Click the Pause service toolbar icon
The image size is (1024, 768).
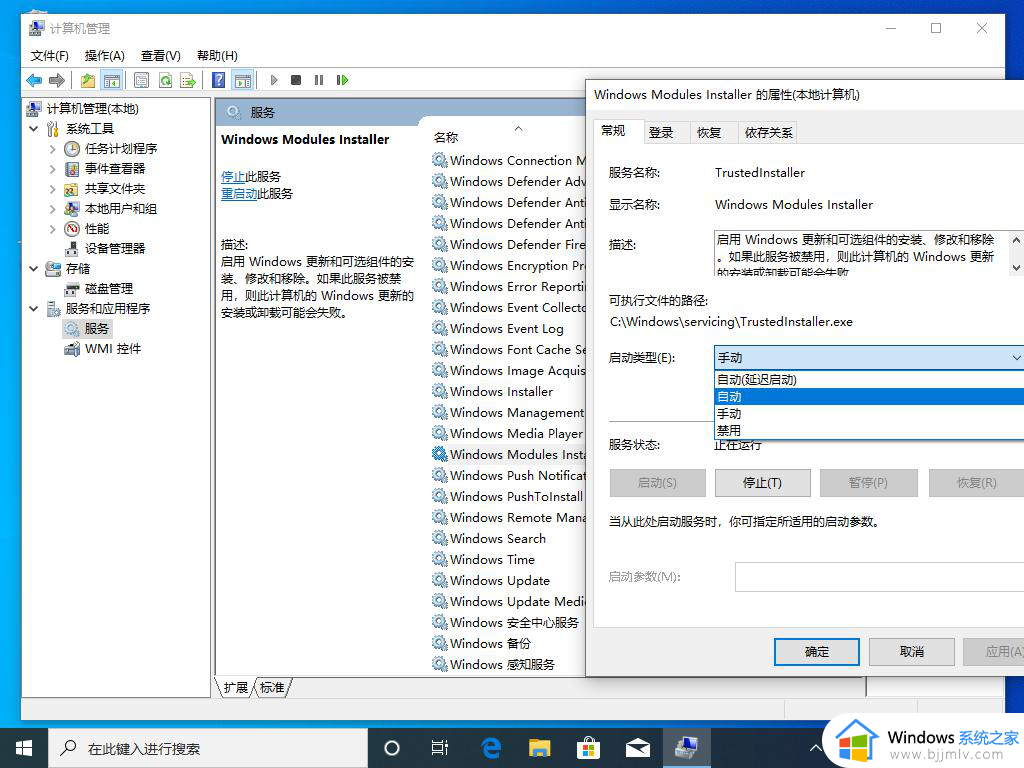[x=319, y=80]
